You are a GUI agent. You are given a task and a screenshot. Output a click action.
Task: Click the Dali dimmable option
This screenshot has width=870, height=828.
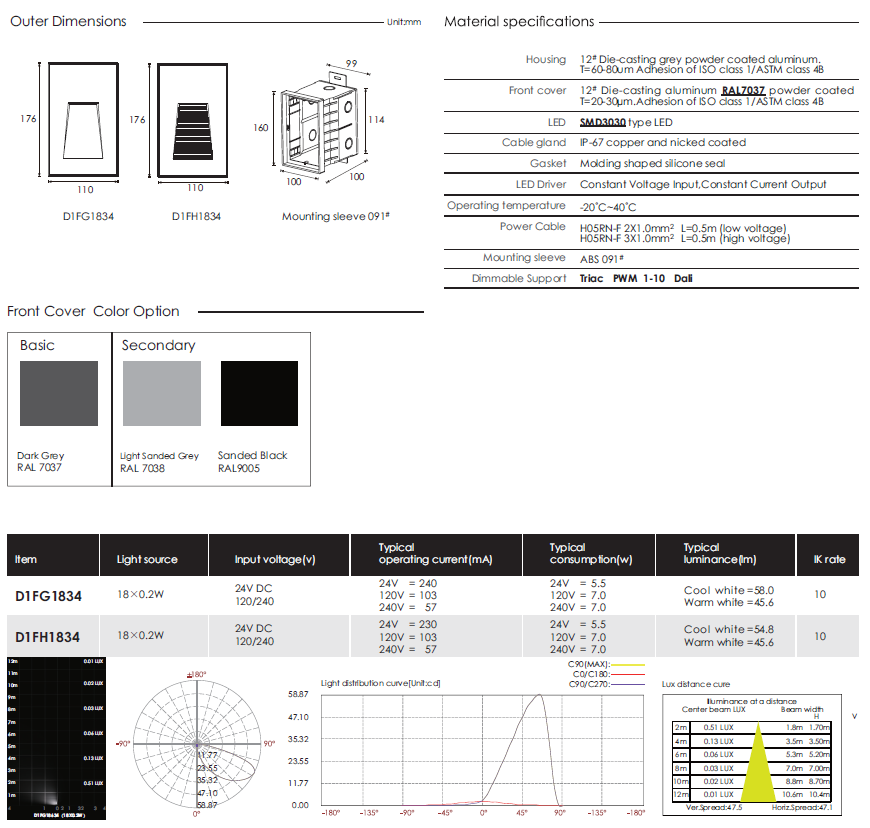click(x=683, y=279)
